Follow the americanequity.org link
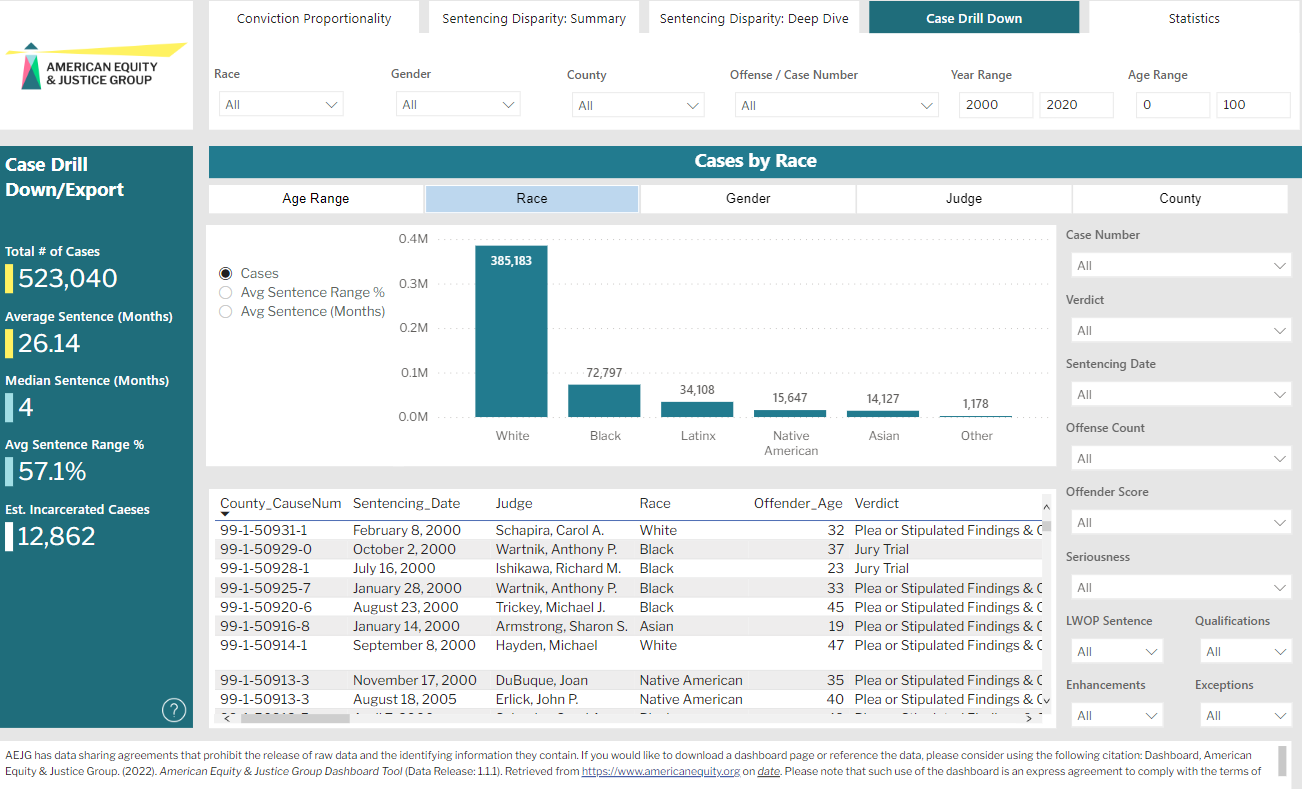 pyautogui.click(x=659, y=771)
